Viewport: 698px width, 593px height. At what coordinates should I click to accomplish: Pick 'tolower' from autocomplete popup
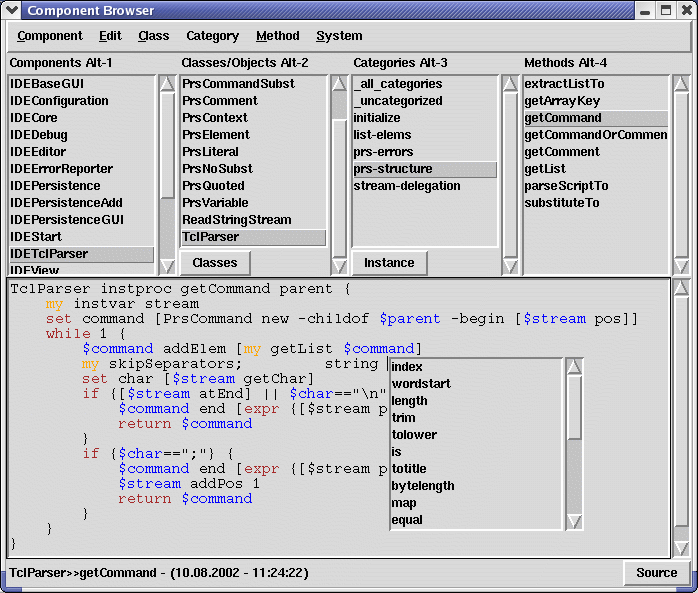(414, 435)
